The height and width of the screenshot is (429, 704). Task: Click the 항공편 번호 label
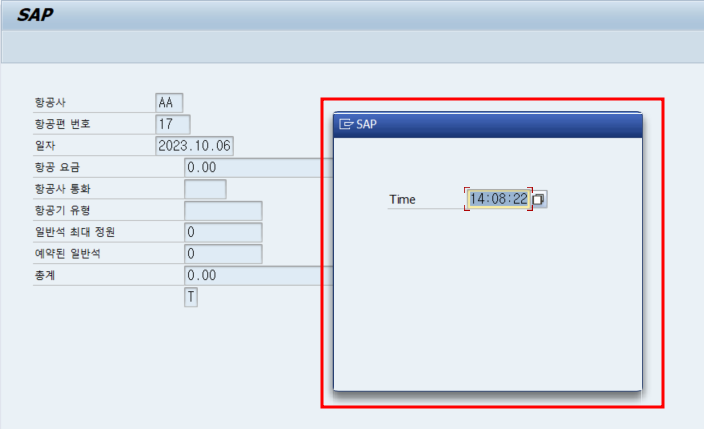(62, 124)
